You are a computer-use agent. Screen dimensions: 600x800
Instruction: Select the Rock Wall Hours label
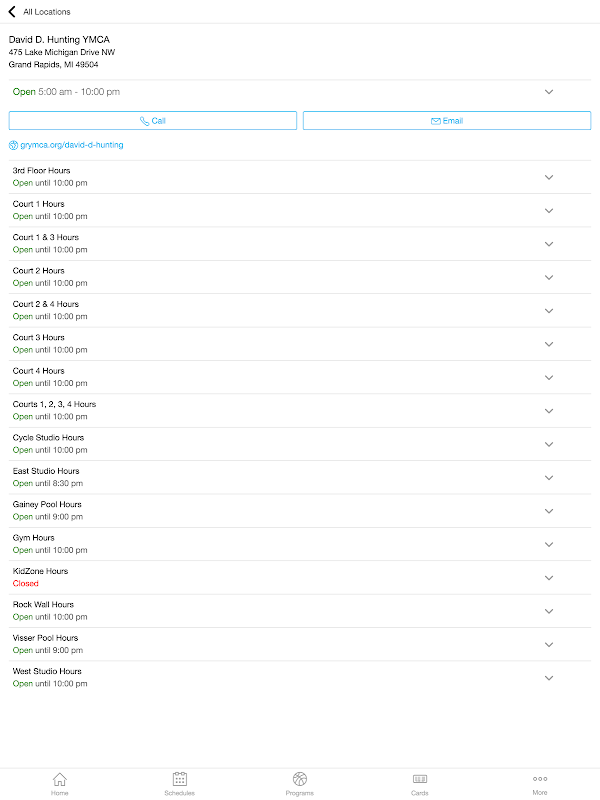pyautogui.click(x=43, y=605)
